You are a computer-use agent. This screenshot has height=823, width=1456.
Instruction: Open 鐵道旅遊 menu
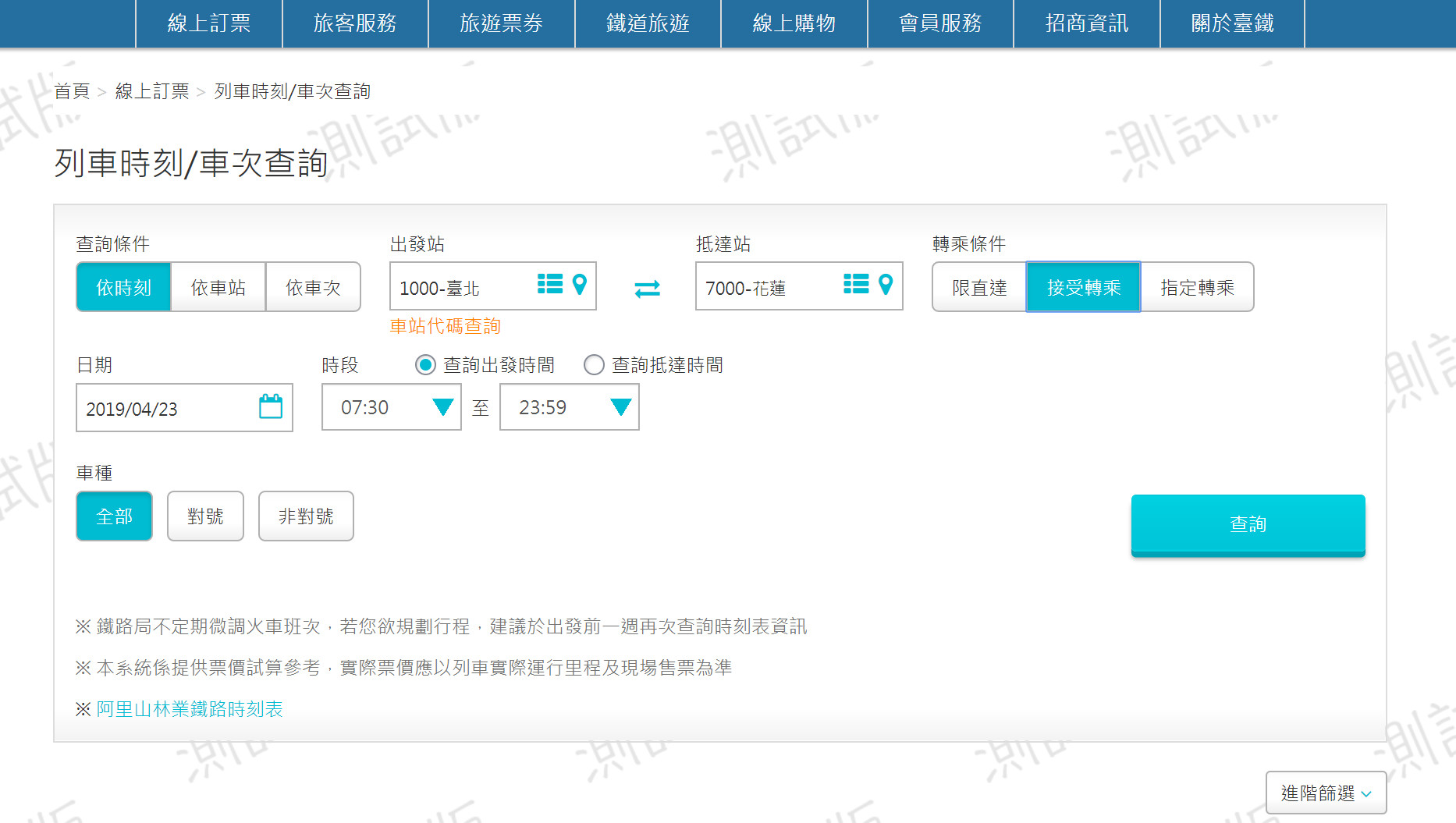coord(648,23)
